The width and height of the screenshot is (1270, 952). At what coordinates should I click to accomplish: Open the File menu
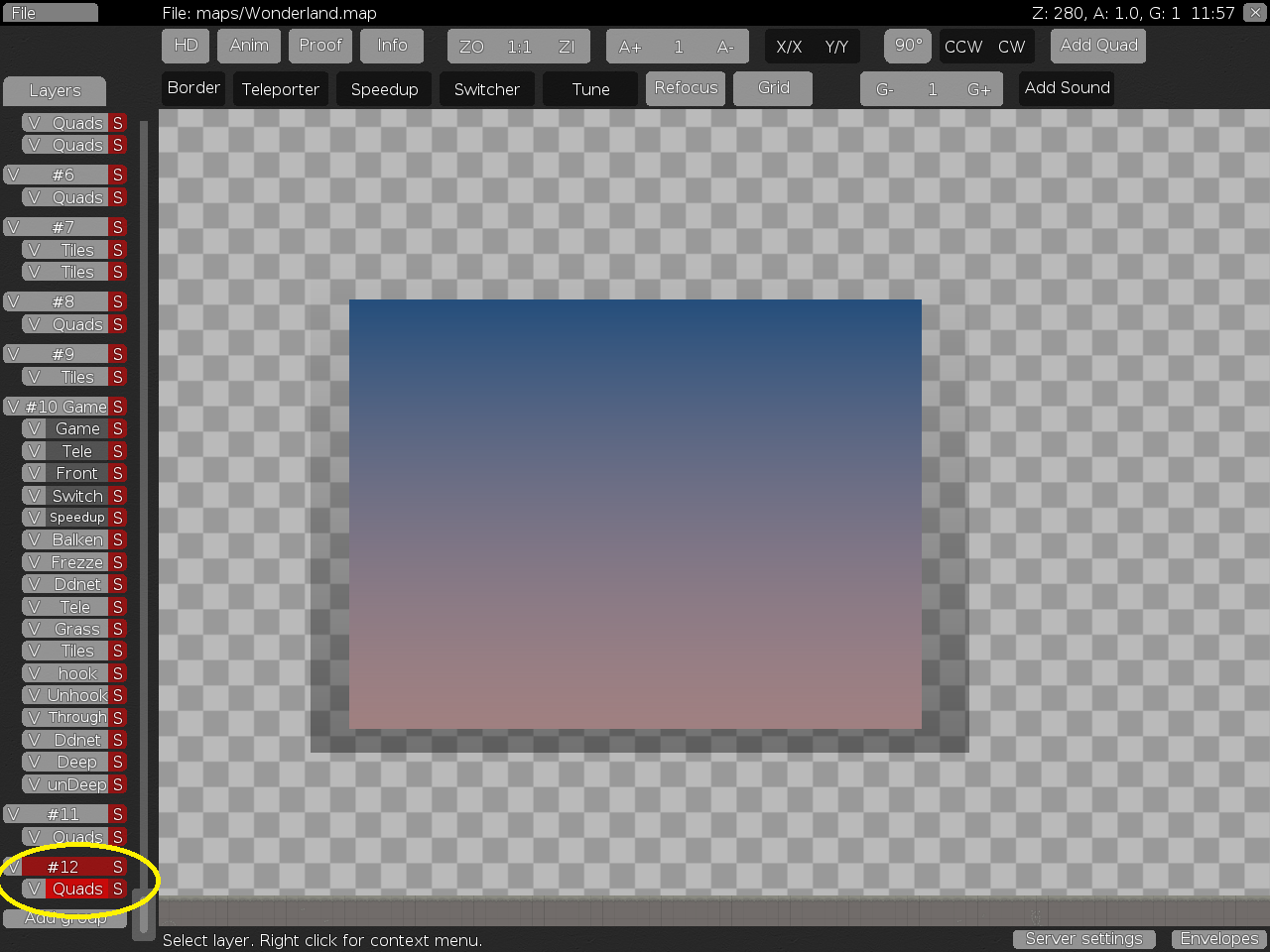pos(50,13)
